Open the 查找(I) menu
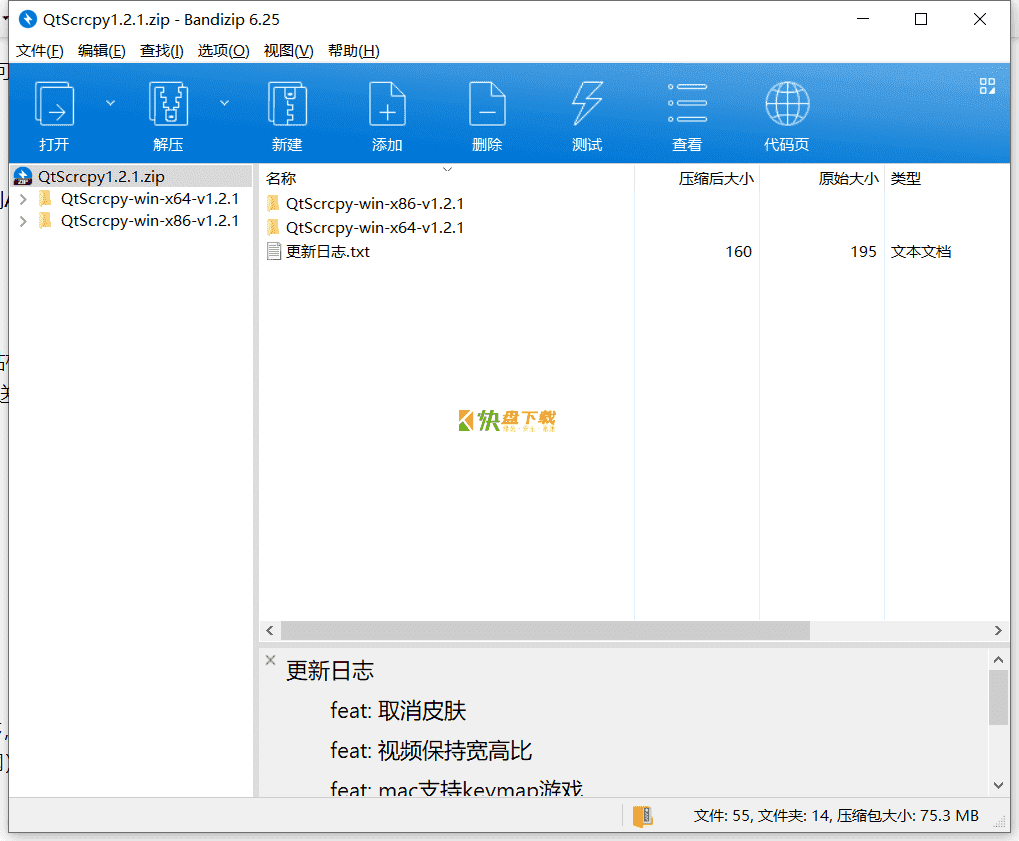The width and height of the screenshot is (1019, 841). tap(162, 51)
